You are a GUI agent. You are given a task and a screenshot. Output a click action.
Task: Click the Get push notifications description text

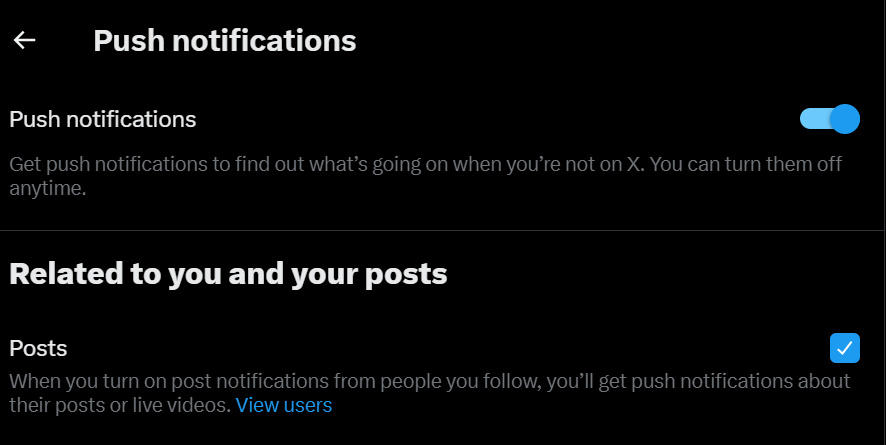(425, 176)
